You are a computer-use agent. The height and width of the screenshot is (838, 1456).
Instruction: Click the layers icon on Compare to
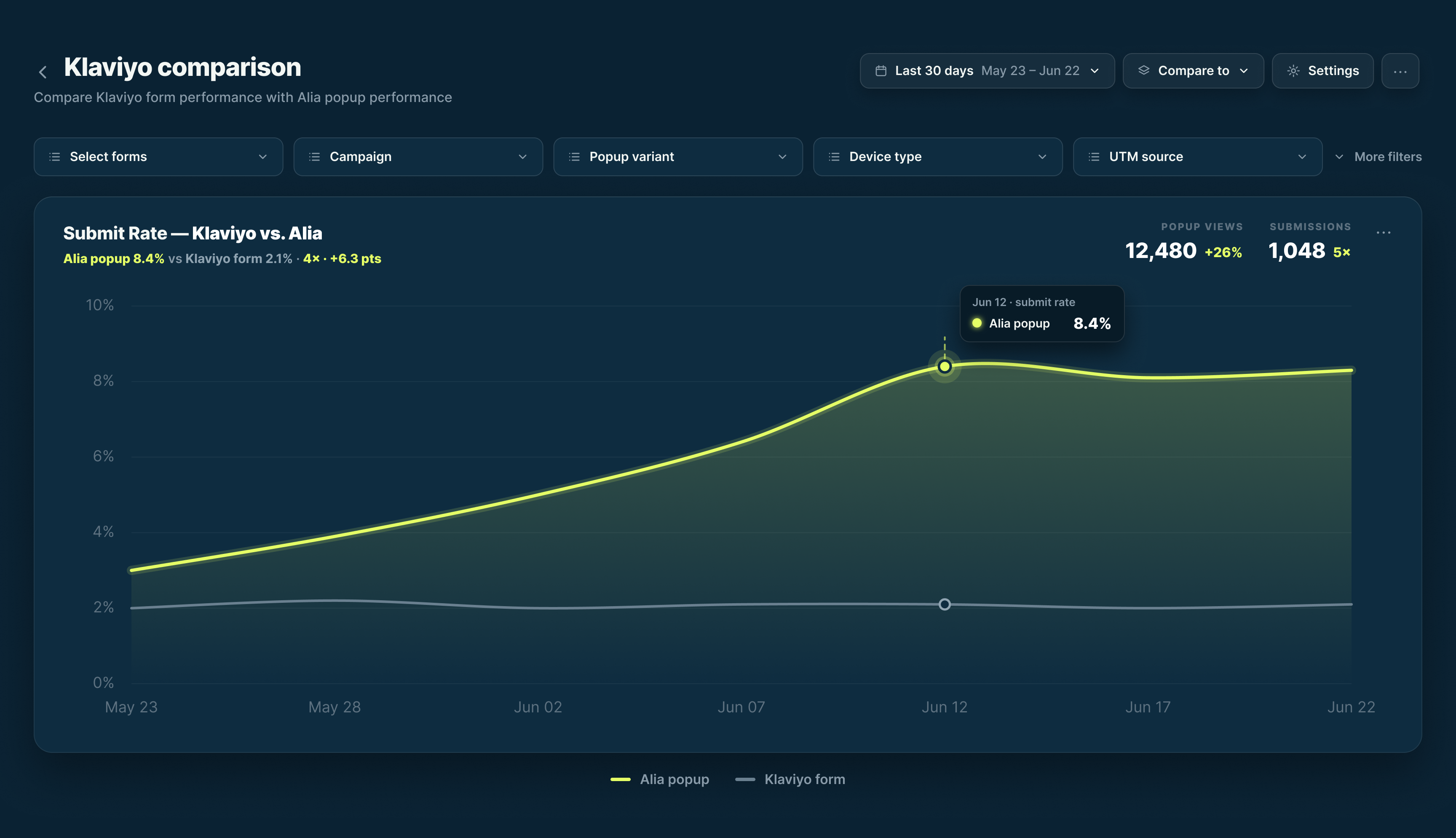click(1143, 71)
